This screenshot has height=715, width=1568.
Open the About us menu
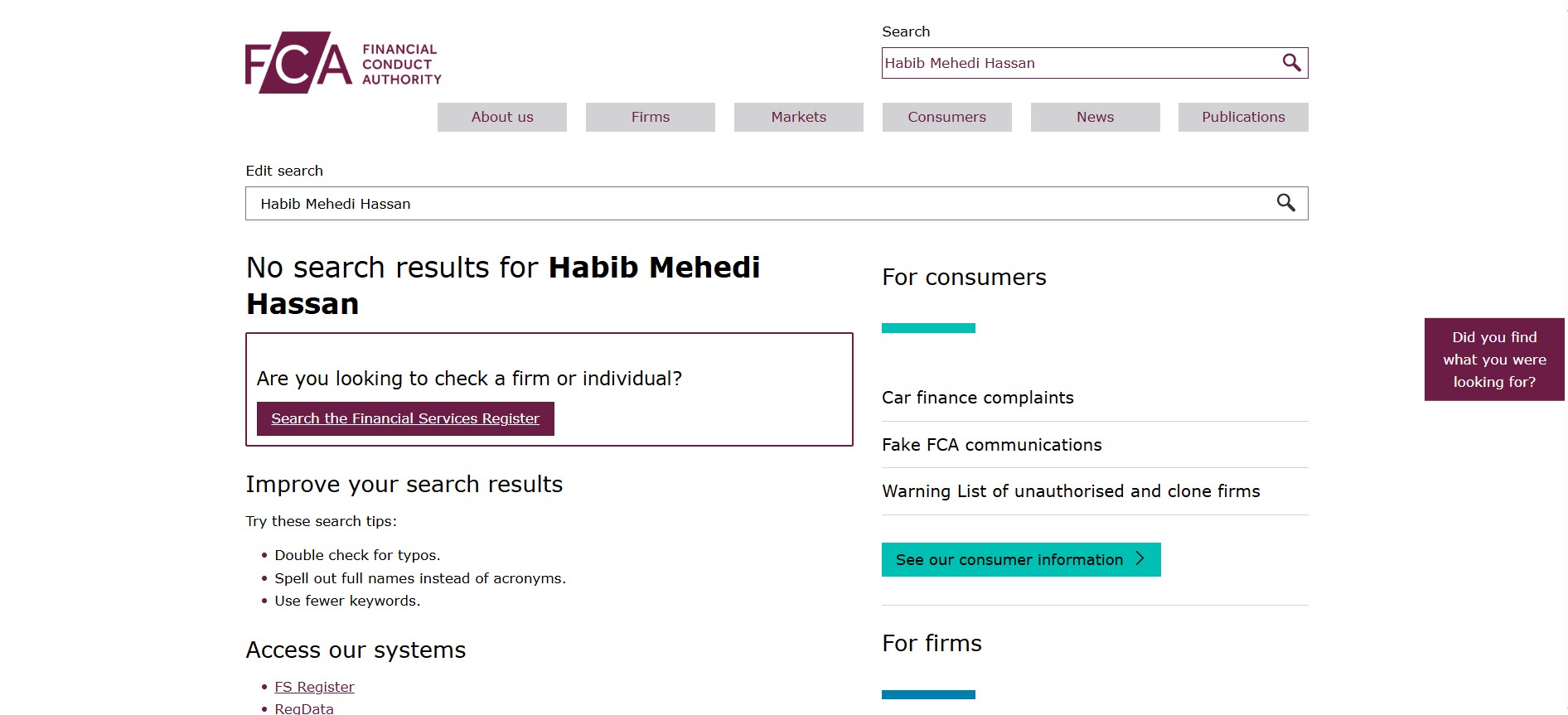pos(502,117)
